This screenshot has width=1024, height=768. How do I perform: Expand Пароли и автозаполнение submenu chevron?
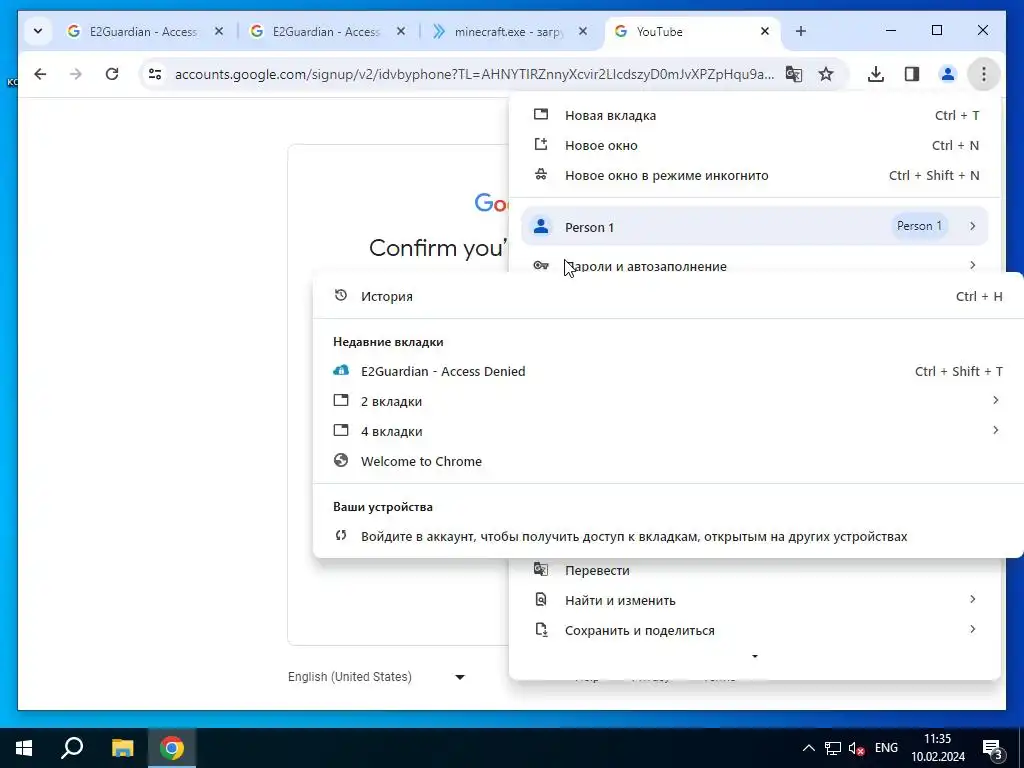click(972, 264)
